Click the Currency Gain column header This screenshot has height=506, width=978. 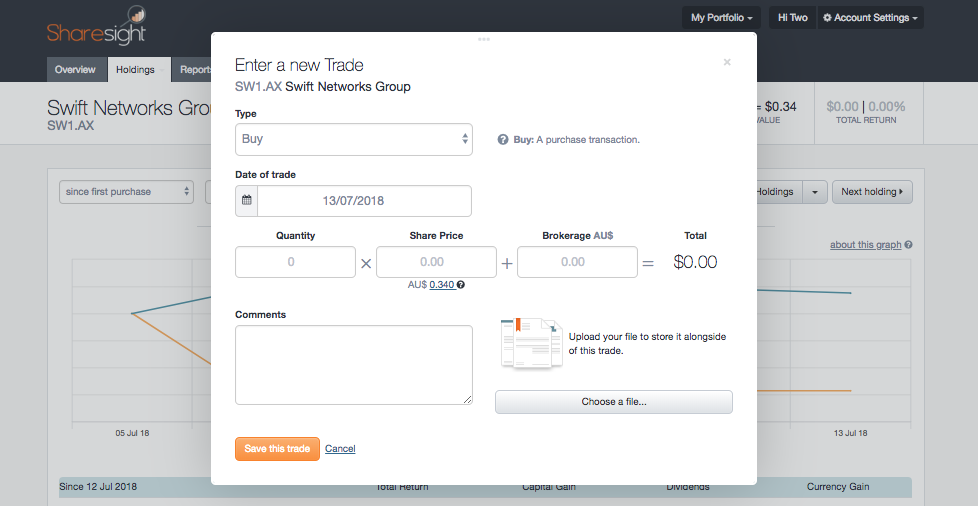838,487
